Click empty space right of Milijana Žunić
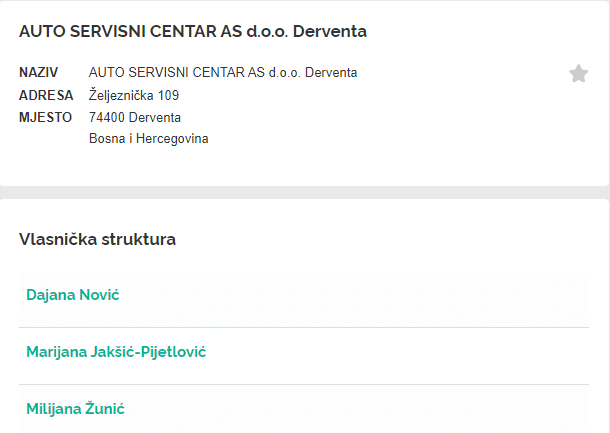This screenshot has height=433, width=610. pos(400,408)
